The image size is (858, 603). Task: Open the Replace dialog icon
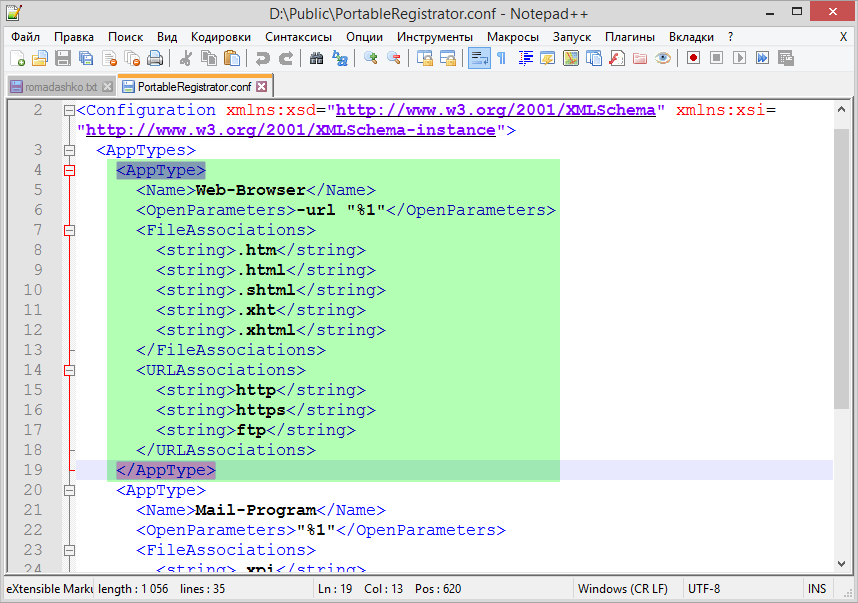tap(340, 58)
